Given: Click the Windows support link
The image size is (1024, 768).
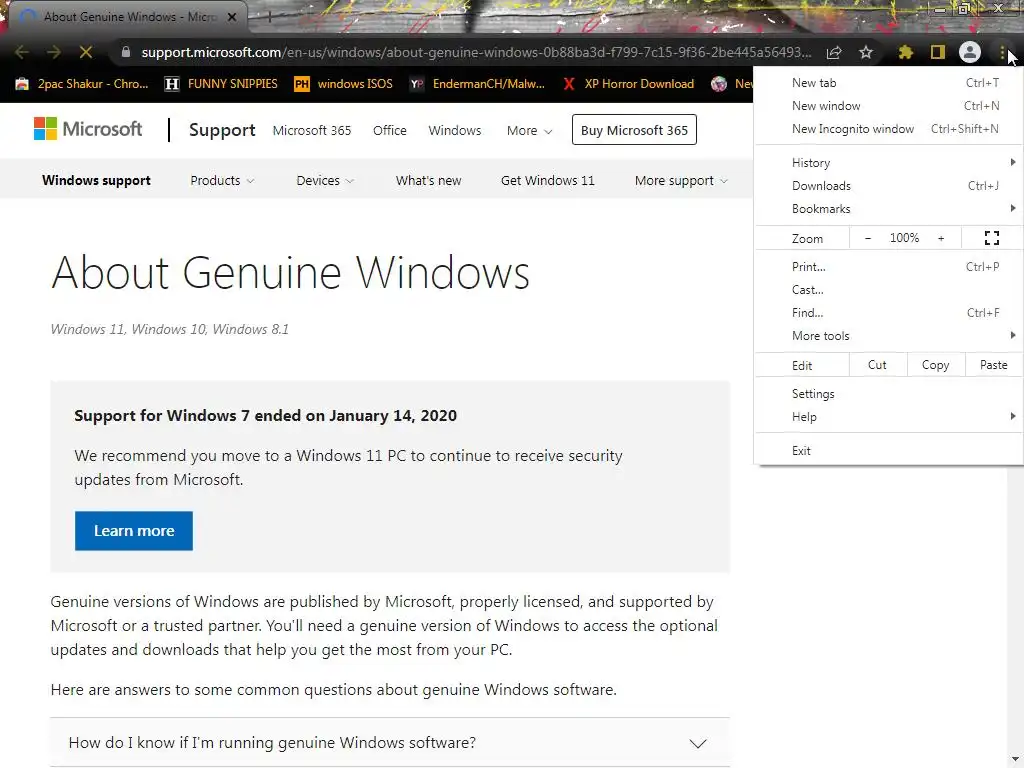Looking at the screenshot, I should point(96,180).
